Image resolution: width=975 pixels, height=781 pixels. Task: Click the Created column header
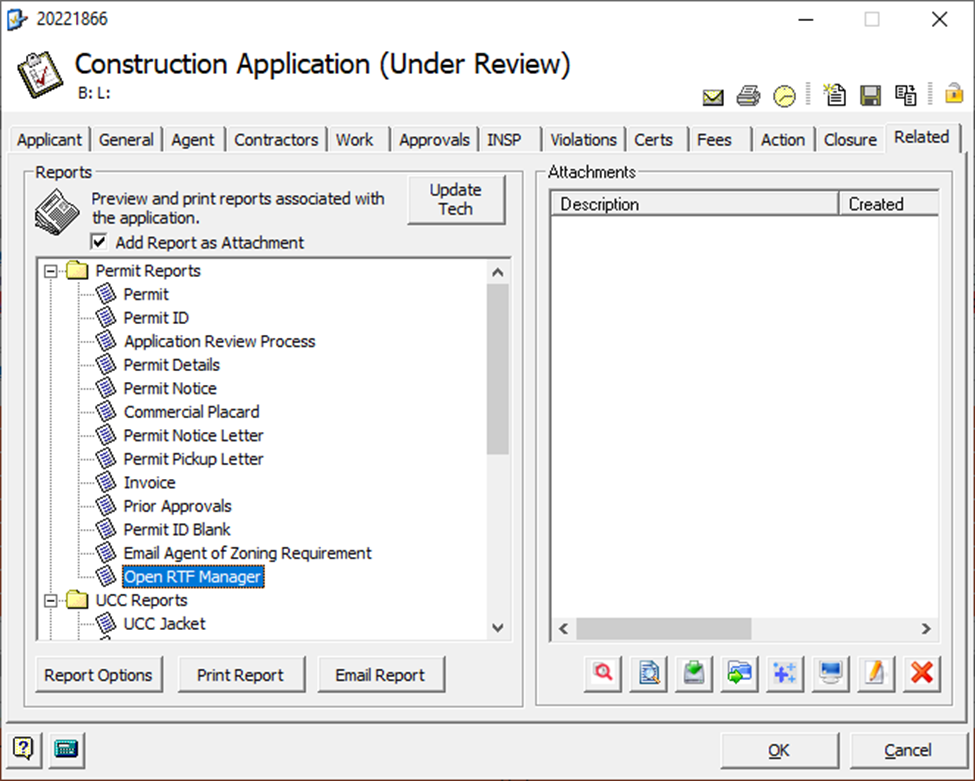[x=889, y=204]
